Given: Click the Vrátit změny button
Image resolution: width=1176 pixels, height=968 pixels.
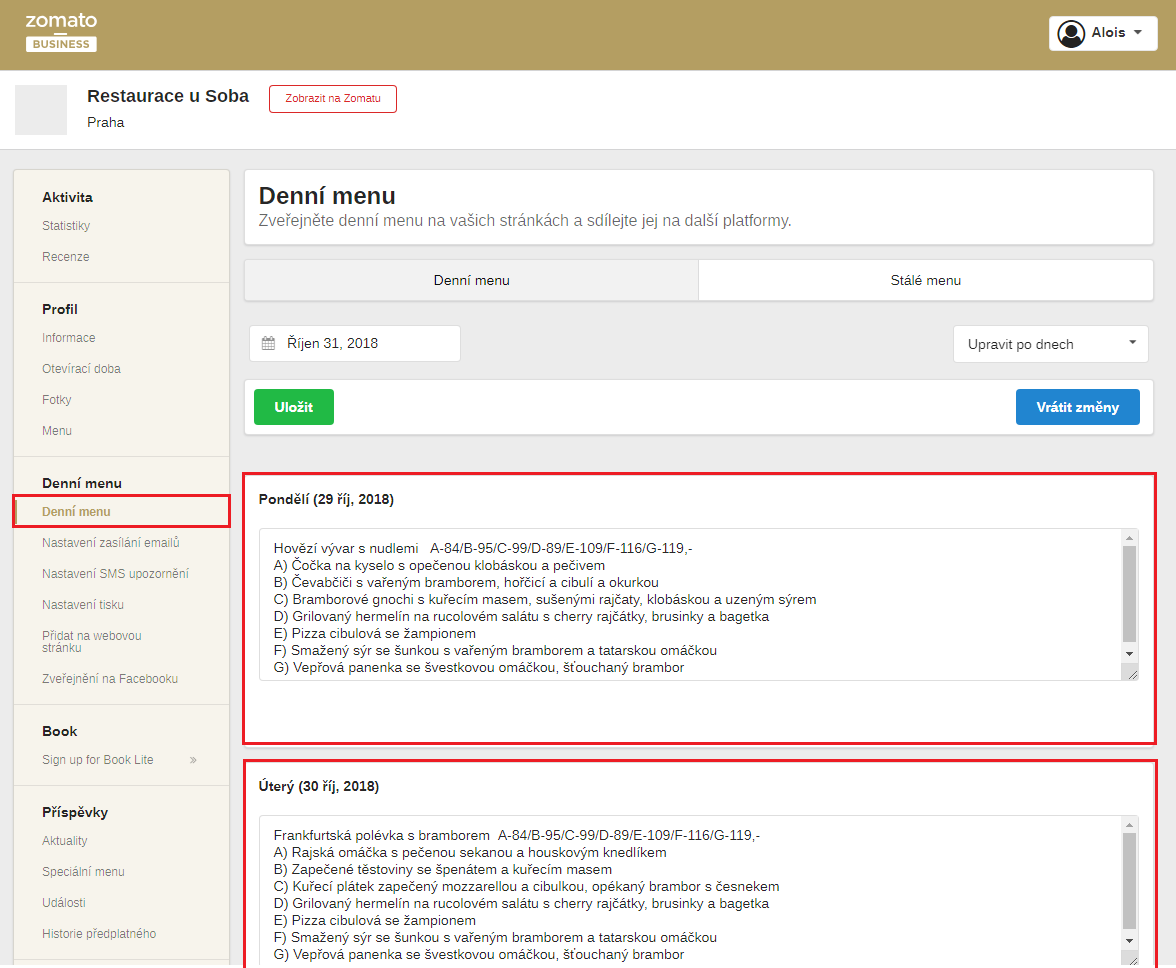Looking at the screenshot, I should click(1077, 407).
